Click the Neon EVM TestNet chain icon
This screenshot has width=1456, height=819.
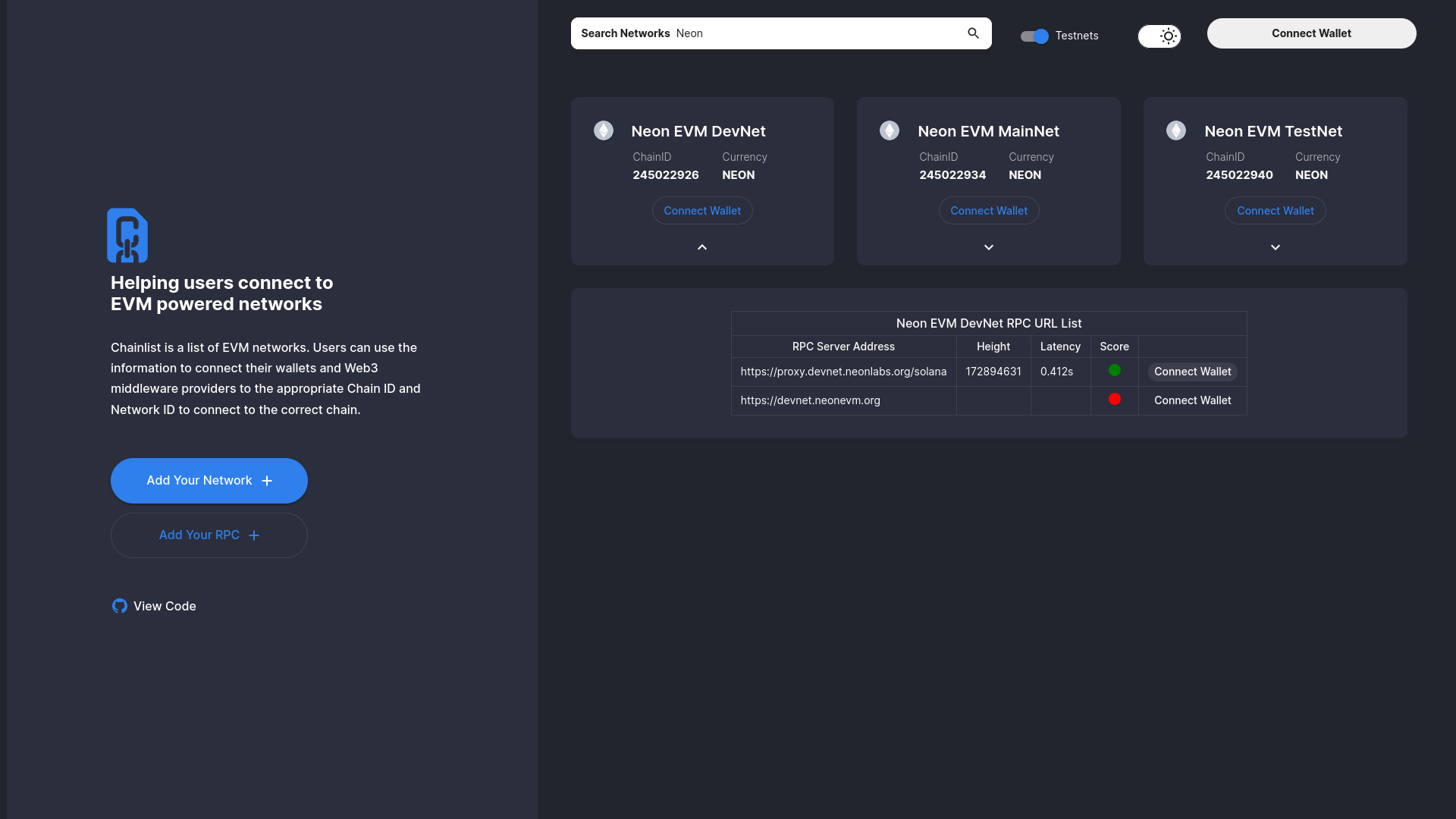[x=1176, y=130]
